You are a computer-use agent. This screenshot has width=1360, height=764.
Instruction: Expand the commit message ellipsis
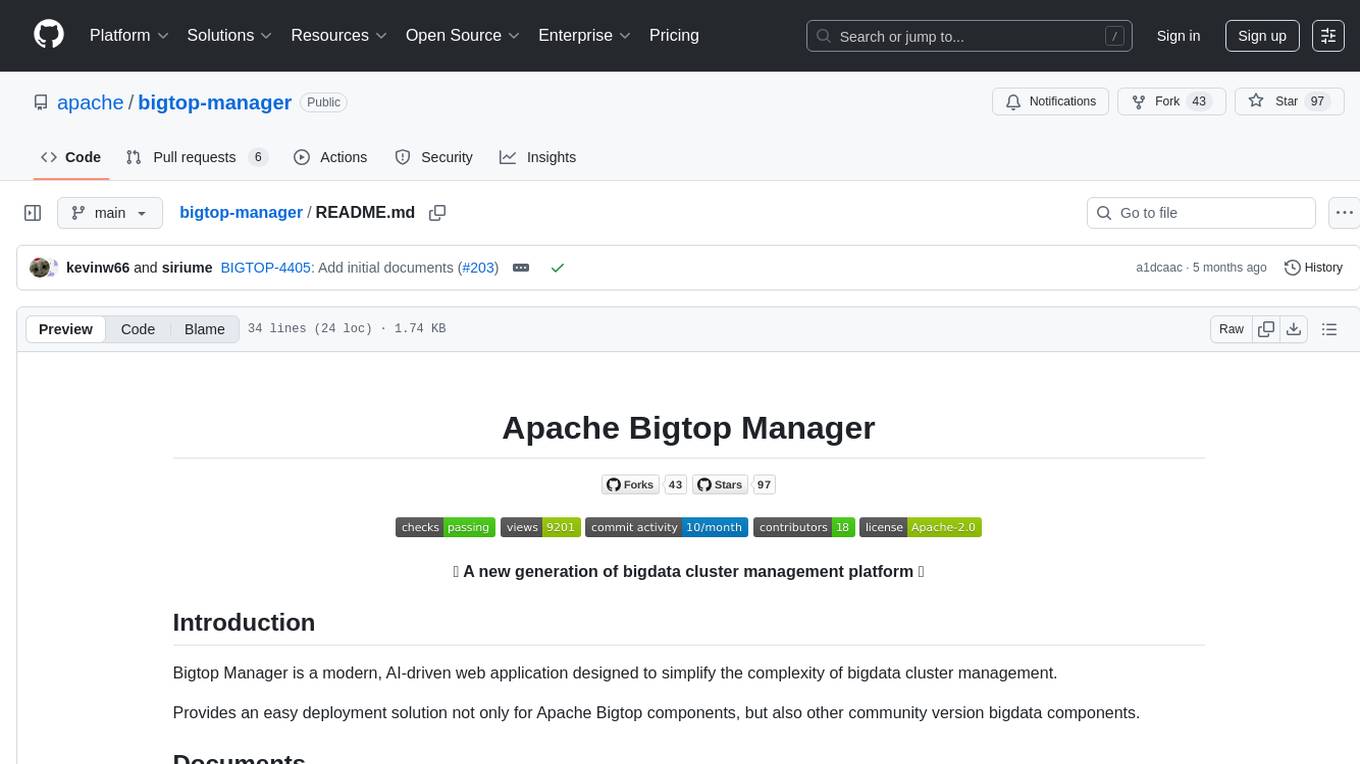click(520, 268)
